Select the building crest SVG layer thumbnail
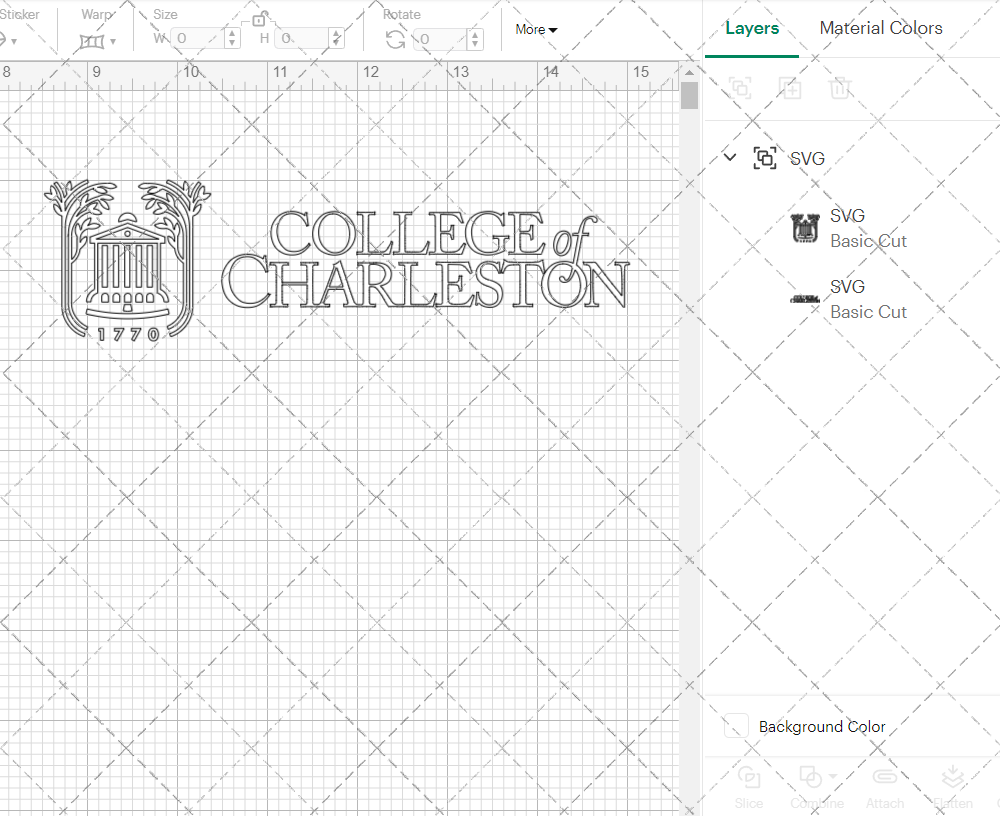1000x816 pixels. click(805, 228)
